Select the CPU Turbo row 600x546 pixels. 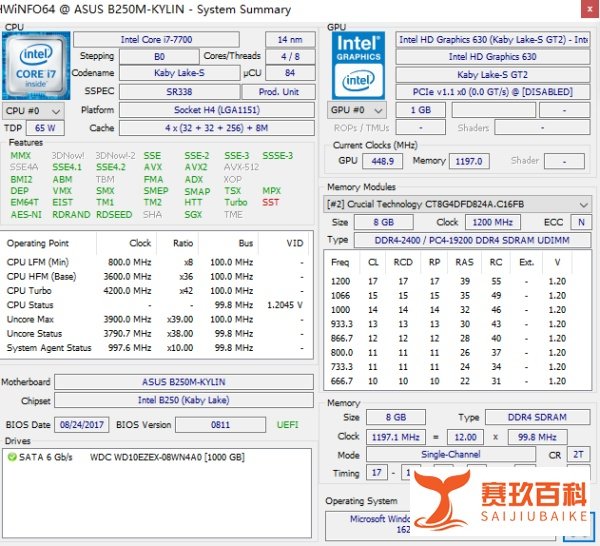click(156, 291)
